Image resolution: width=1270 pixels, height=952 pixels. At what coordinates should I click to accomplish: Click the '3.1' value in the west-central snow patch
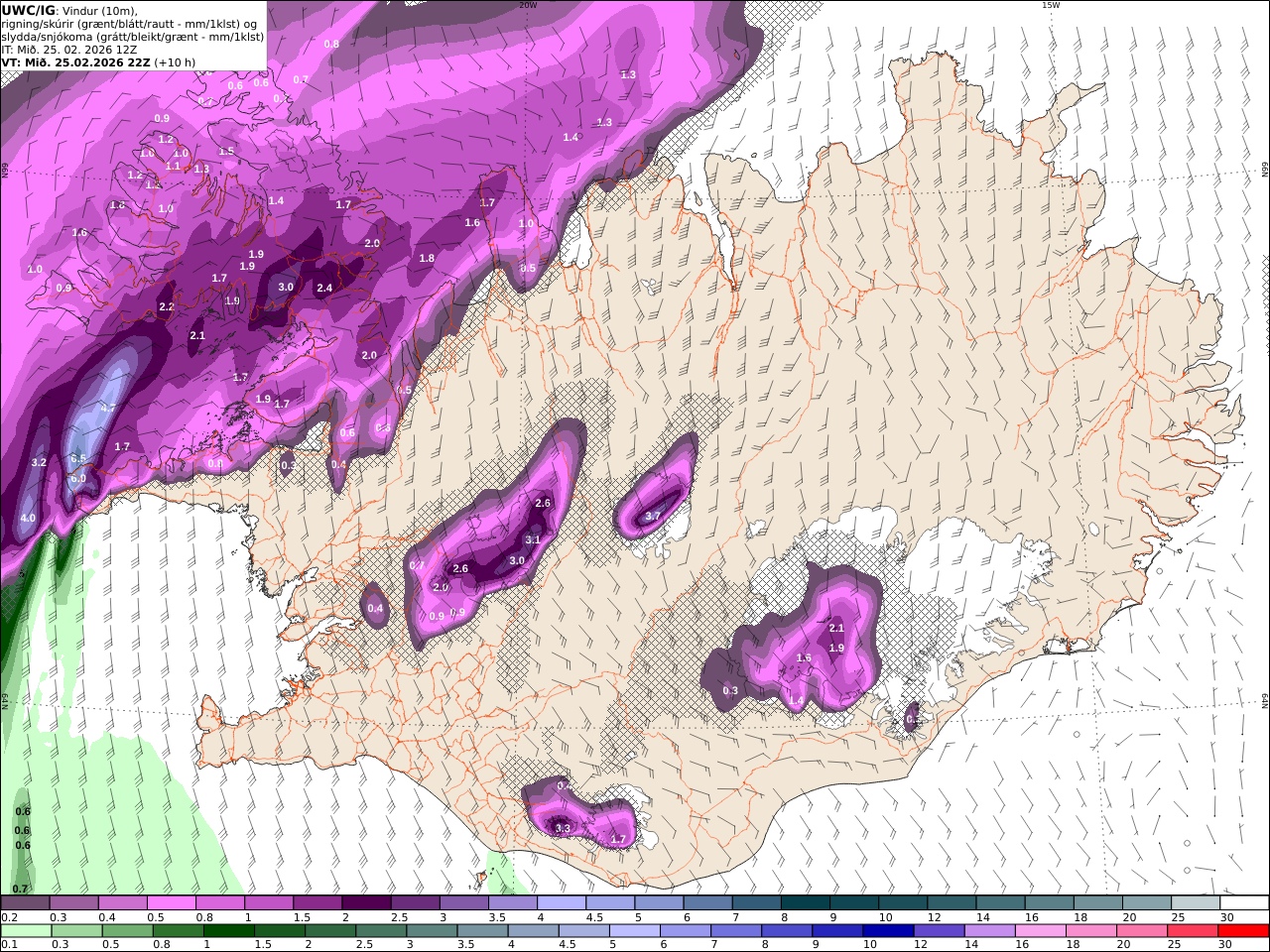(x=533, y=539)
